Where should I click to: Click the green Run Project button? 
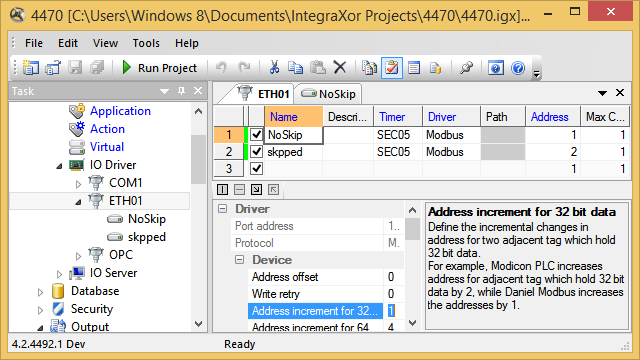tap(160, 68)
